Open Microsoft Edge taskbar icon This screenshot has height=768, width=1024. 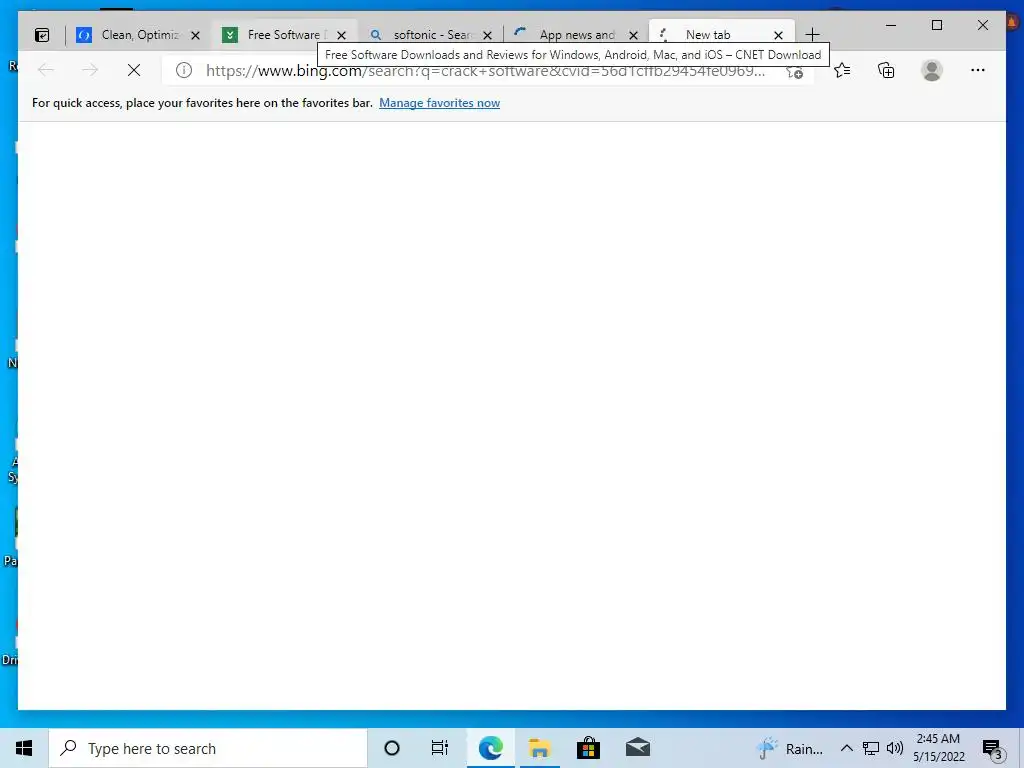coord(490,748)
